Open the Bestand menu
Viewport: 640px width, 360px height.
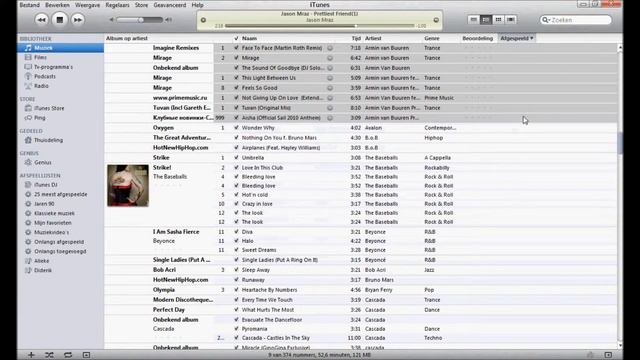point(30,5)
